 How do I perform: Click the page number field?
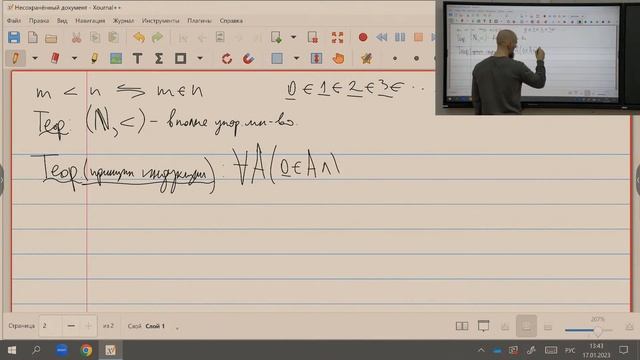(50, 326)
